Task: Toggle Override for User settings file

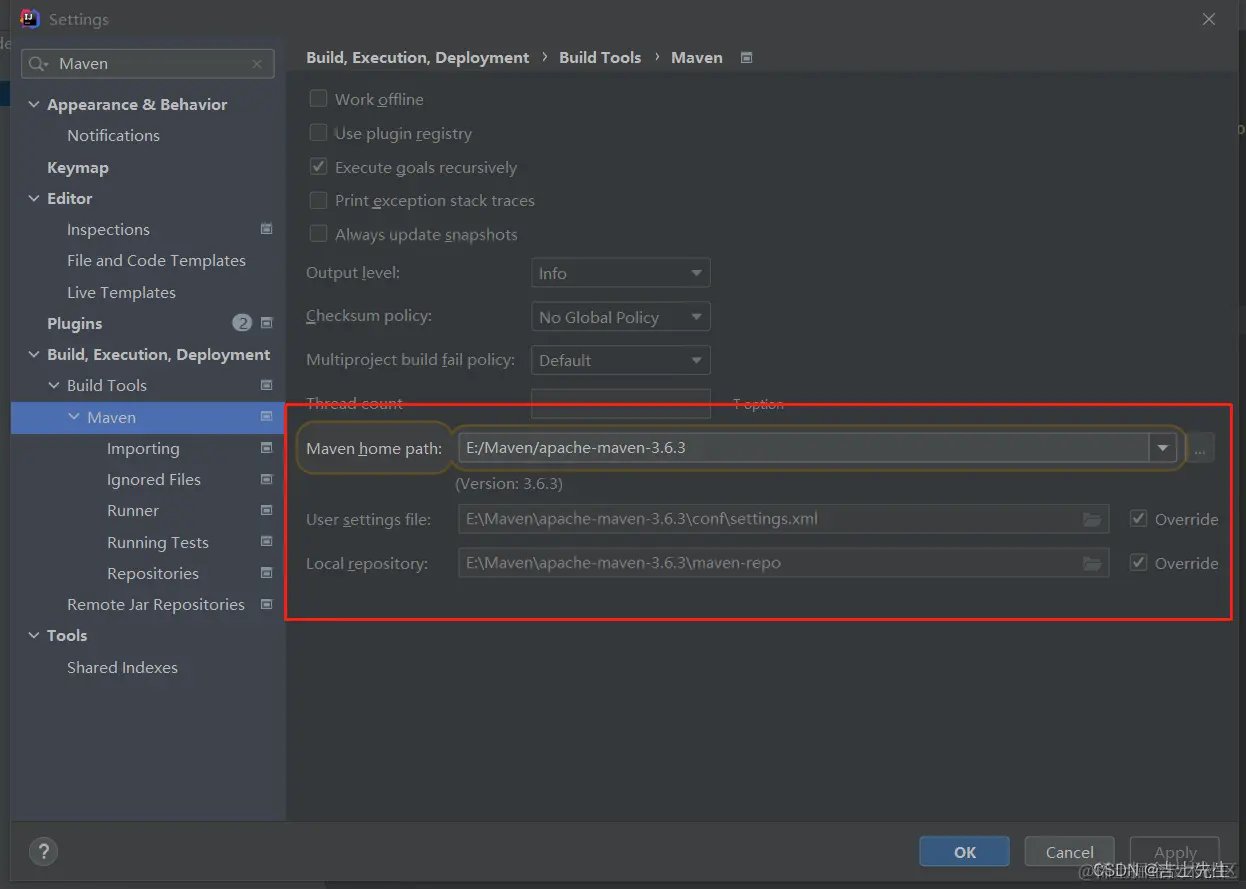Action: point(1138,519)
